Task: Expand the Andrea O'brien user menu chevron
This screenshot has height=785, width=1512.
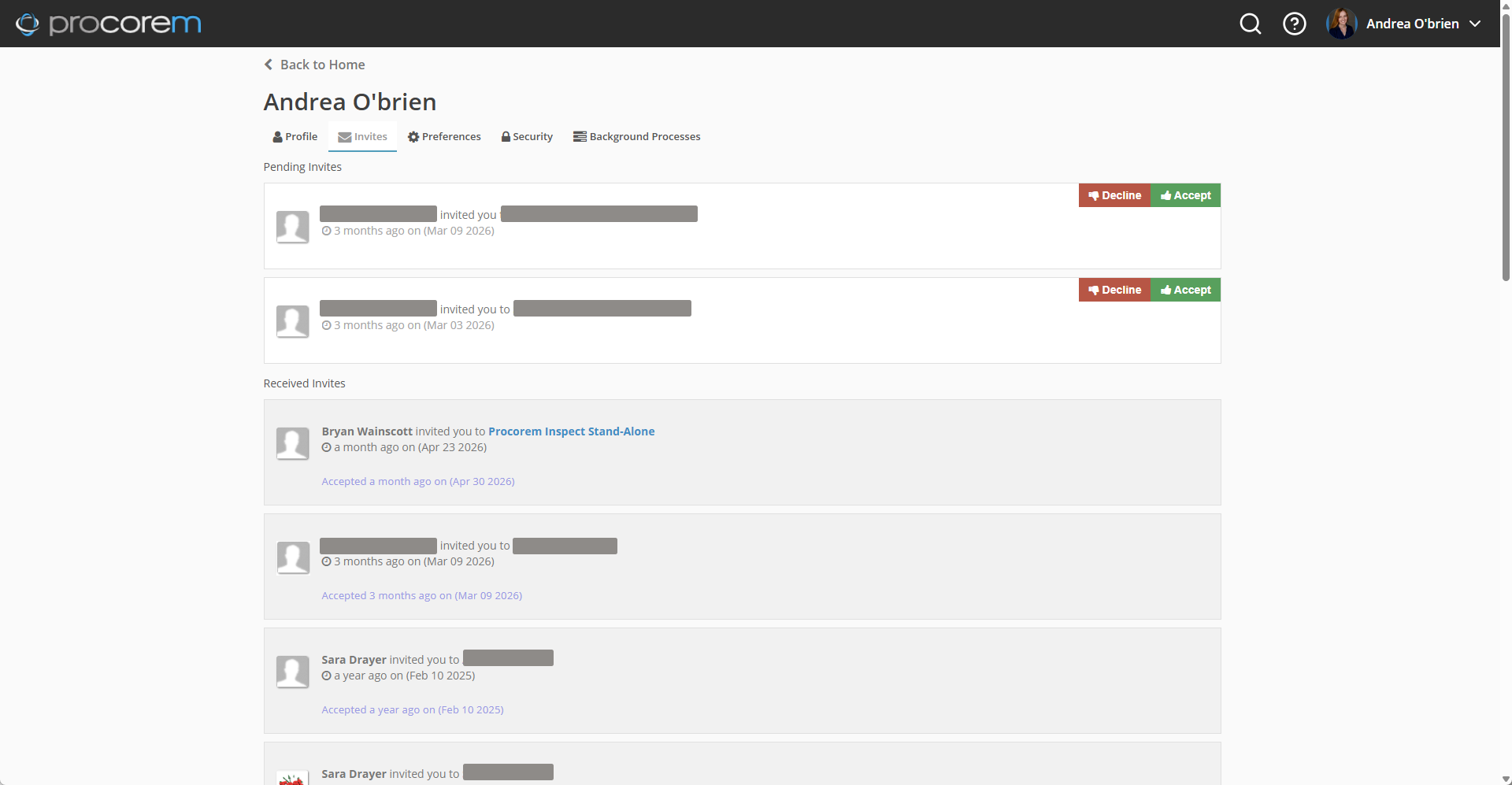Action: (x=1475, y=24)
